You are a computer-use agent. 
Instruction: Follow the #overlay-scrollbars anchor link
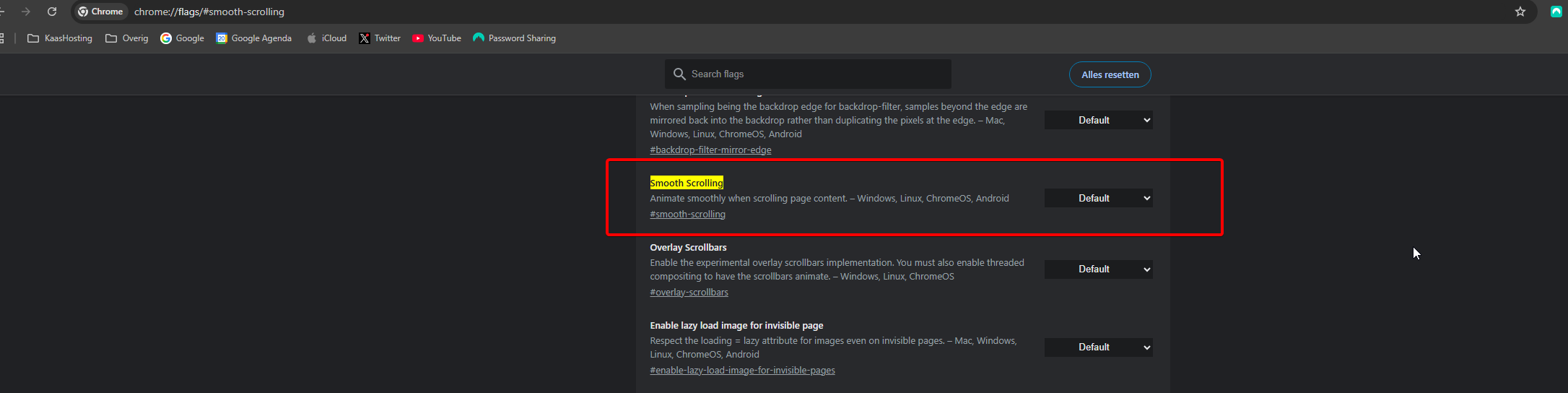(689, 293)
